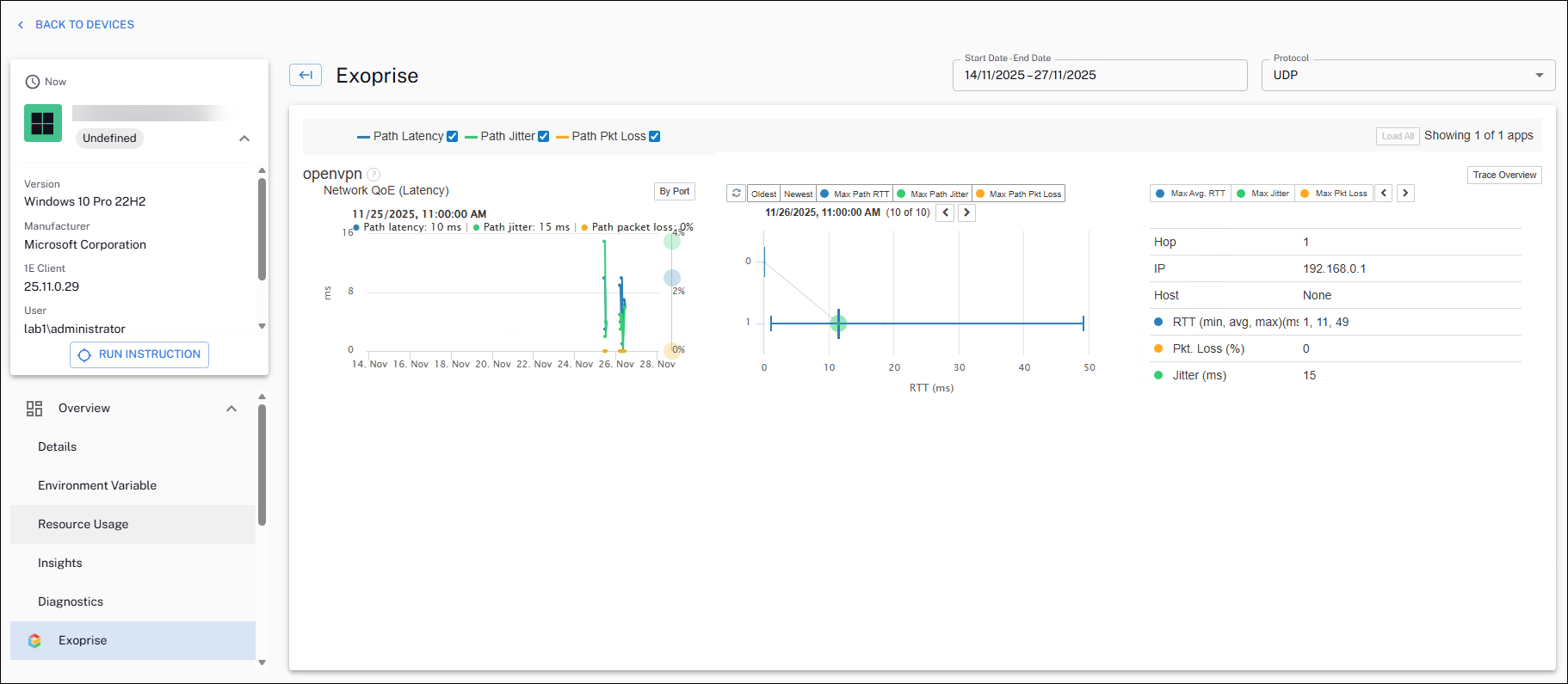Select Resource Usage in the sidebar
The image size is (1568, 684).
pyautogui.click(x=83, y=524)
